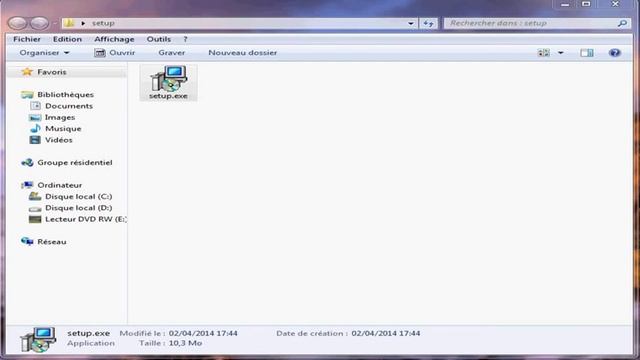Click the Date de création value
Viewport: 640px width, 360px height.
point(386,333)
